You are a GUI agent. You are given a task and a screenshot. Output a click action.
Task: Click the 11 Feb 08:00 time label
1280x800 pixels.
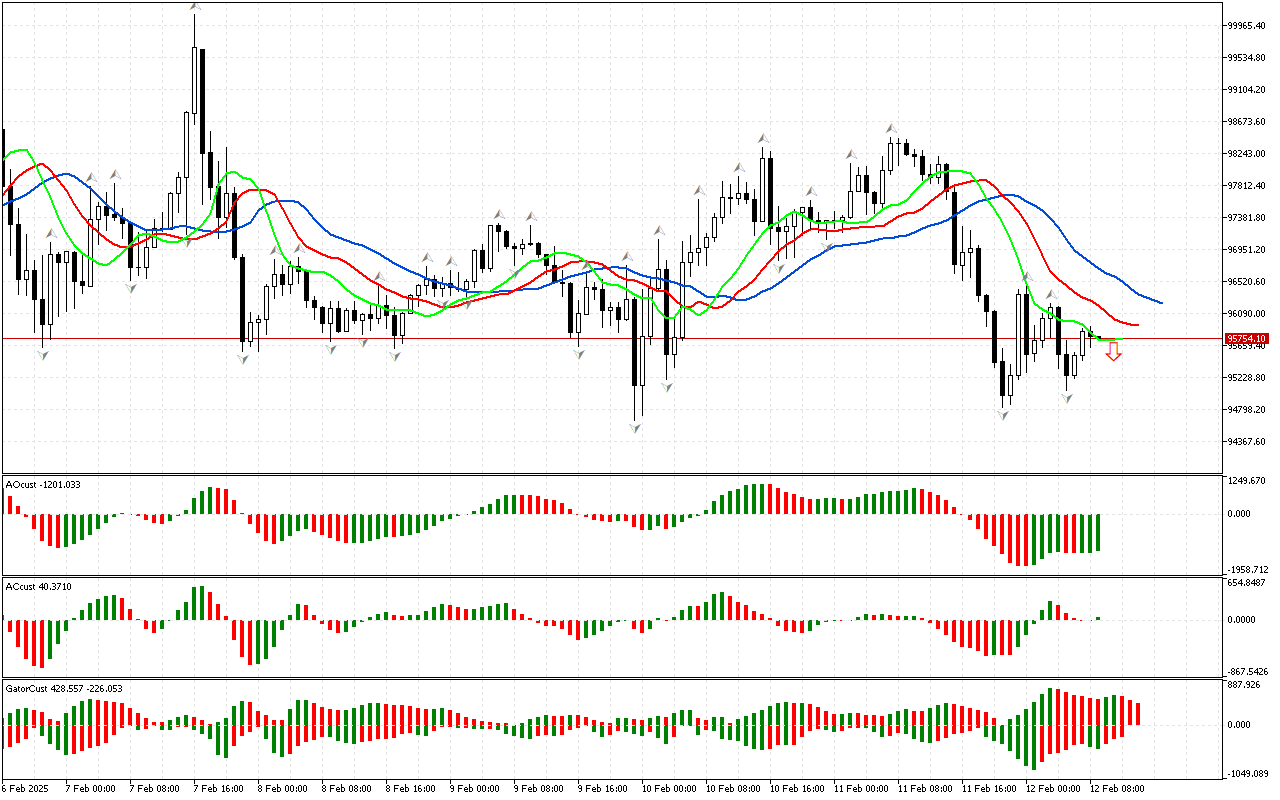[x=925, y=789]
